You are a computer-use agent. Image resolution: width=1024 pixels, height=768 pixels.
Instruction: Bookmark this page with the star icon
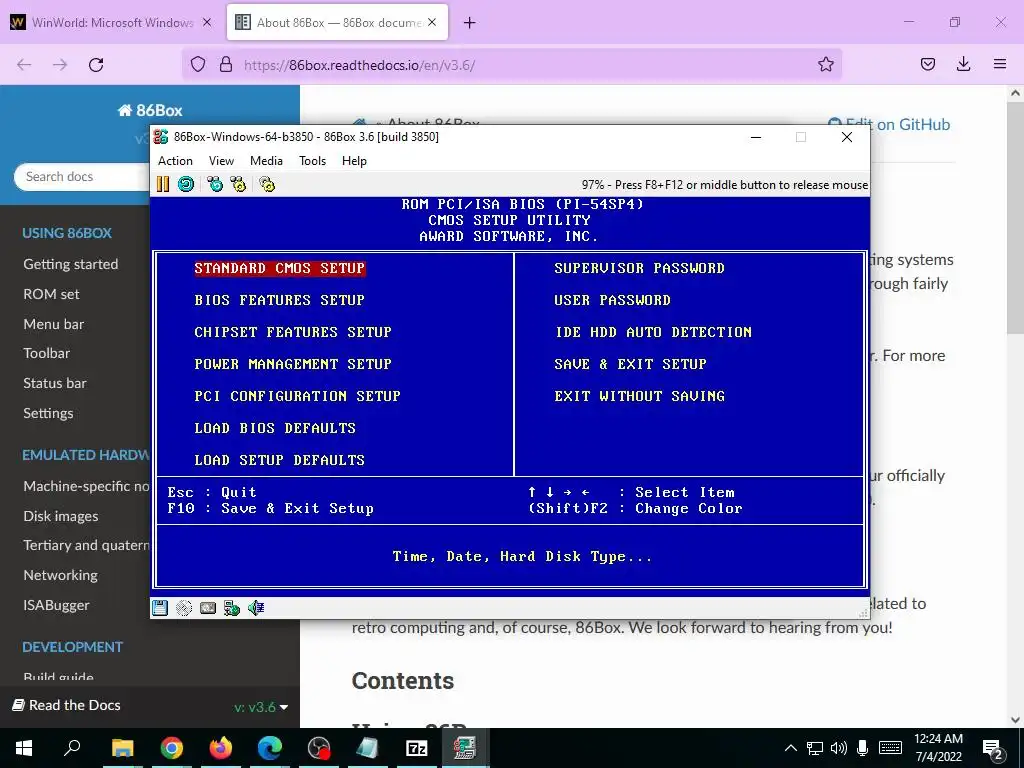pos(825,64)
